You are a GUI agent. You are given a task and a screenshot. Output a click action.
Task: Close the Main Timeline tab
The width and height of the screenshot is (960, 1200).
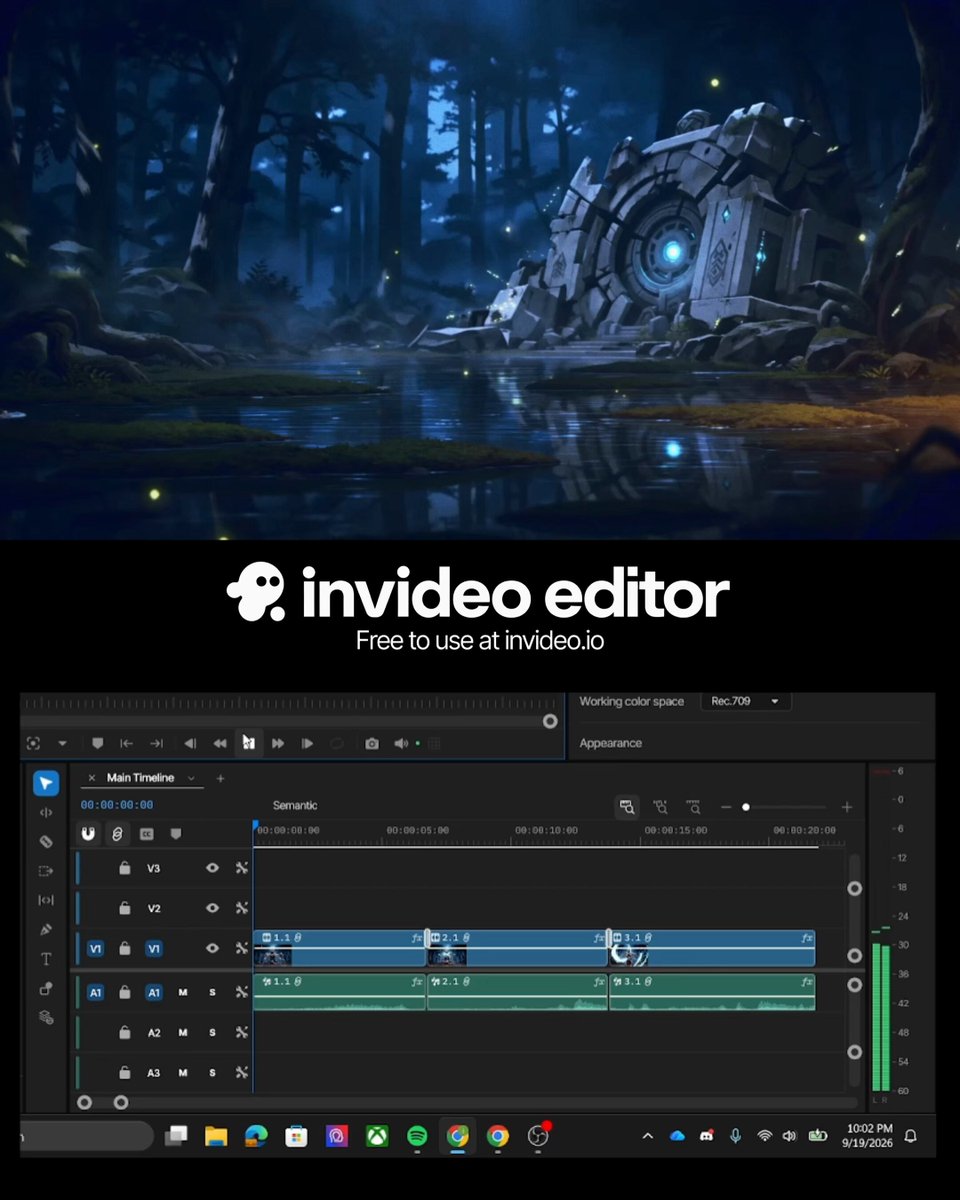[x=92, y=778]
